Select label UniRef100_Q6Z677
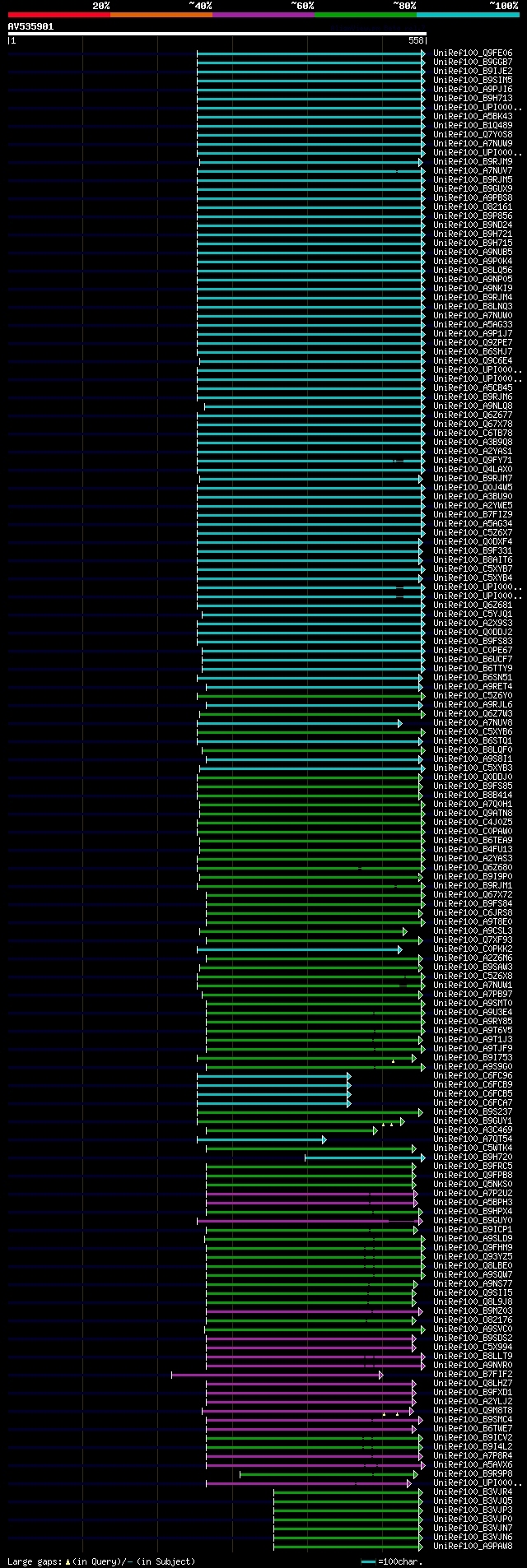The height and width of the screenshot is (1568, 527). (x=473, y=415)
